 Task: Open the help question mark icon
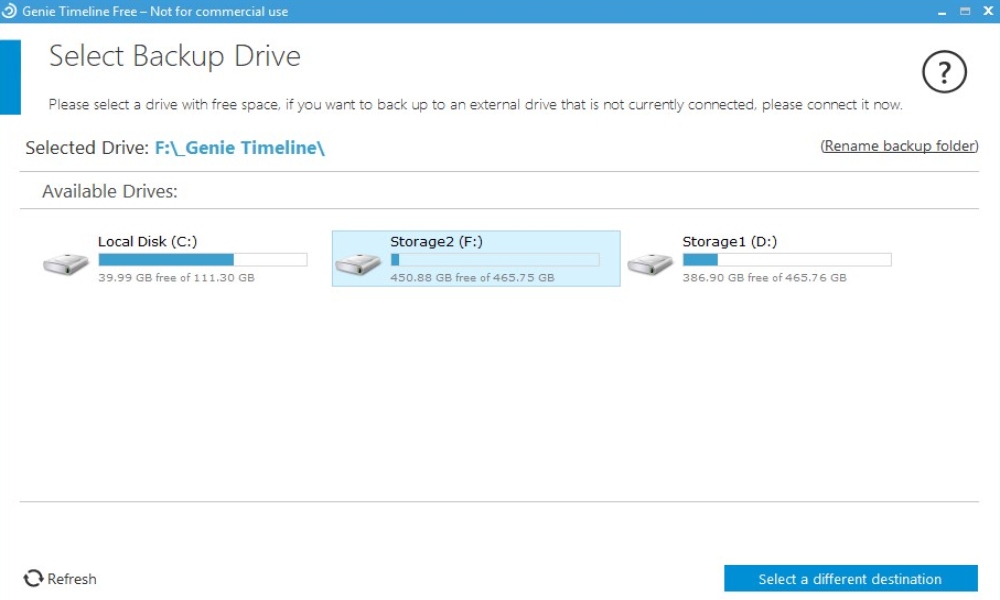(944, 72)
